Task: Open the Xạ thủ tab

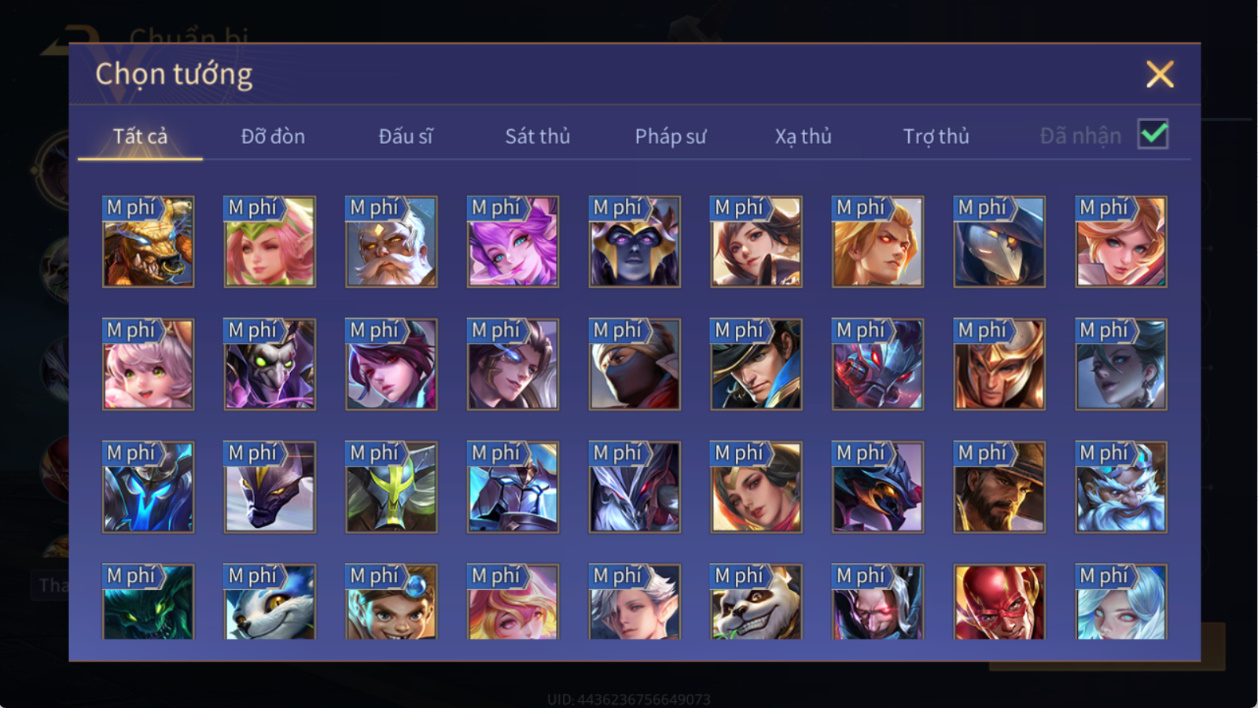Action: pyautogui.click(x=803, y=136)
